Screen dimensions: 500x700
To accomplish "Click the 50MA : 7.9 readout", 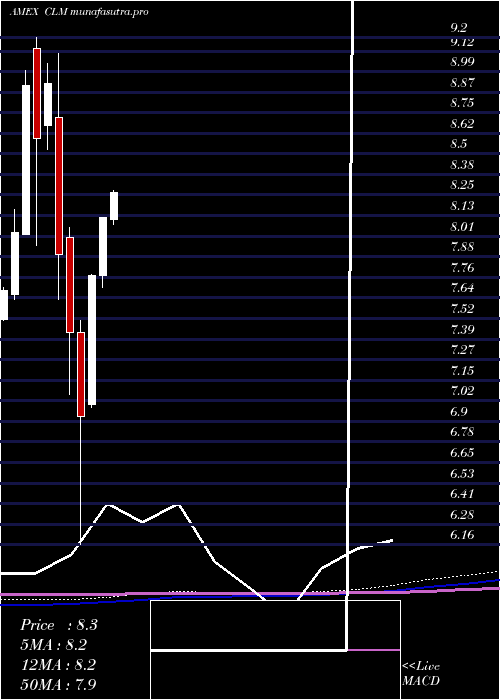I will coord(59,684).
